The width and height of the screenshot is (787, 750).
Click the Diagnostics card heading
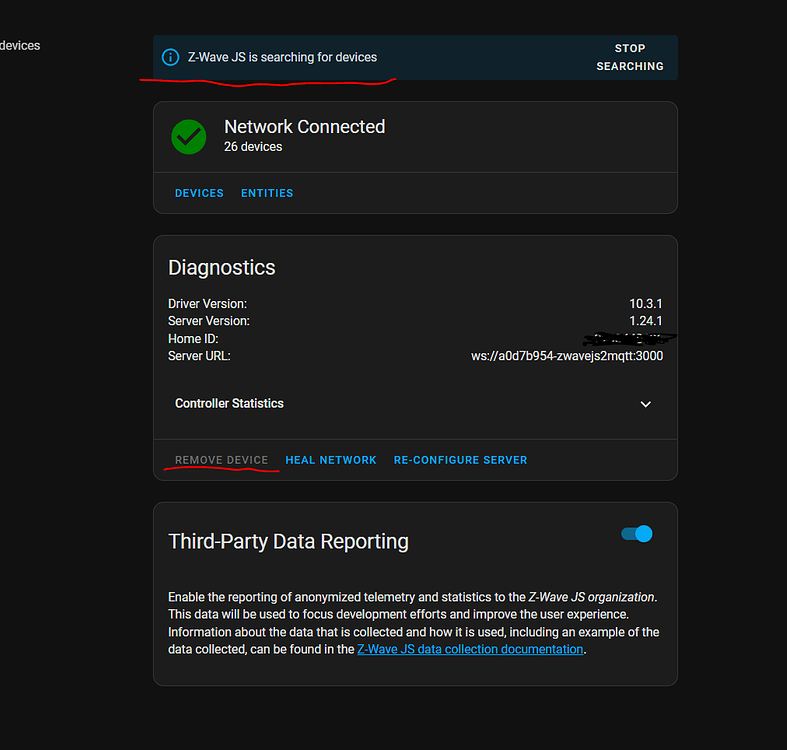tap(222, 268)
